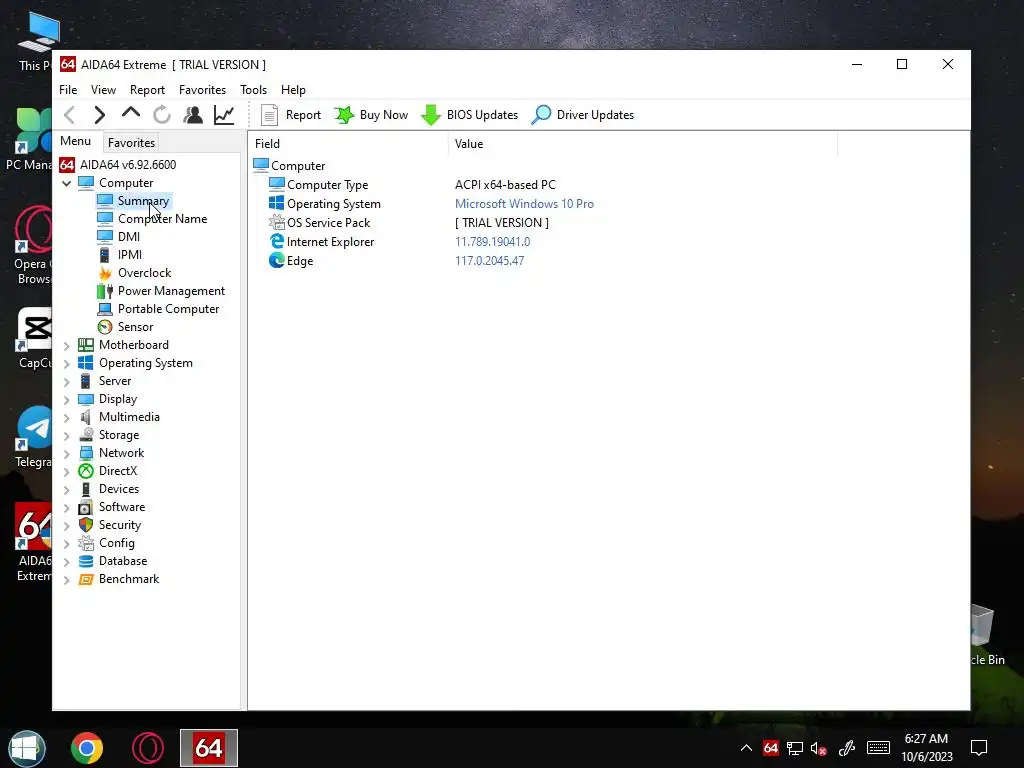Select Portable Computer tree item

(168, 309)
